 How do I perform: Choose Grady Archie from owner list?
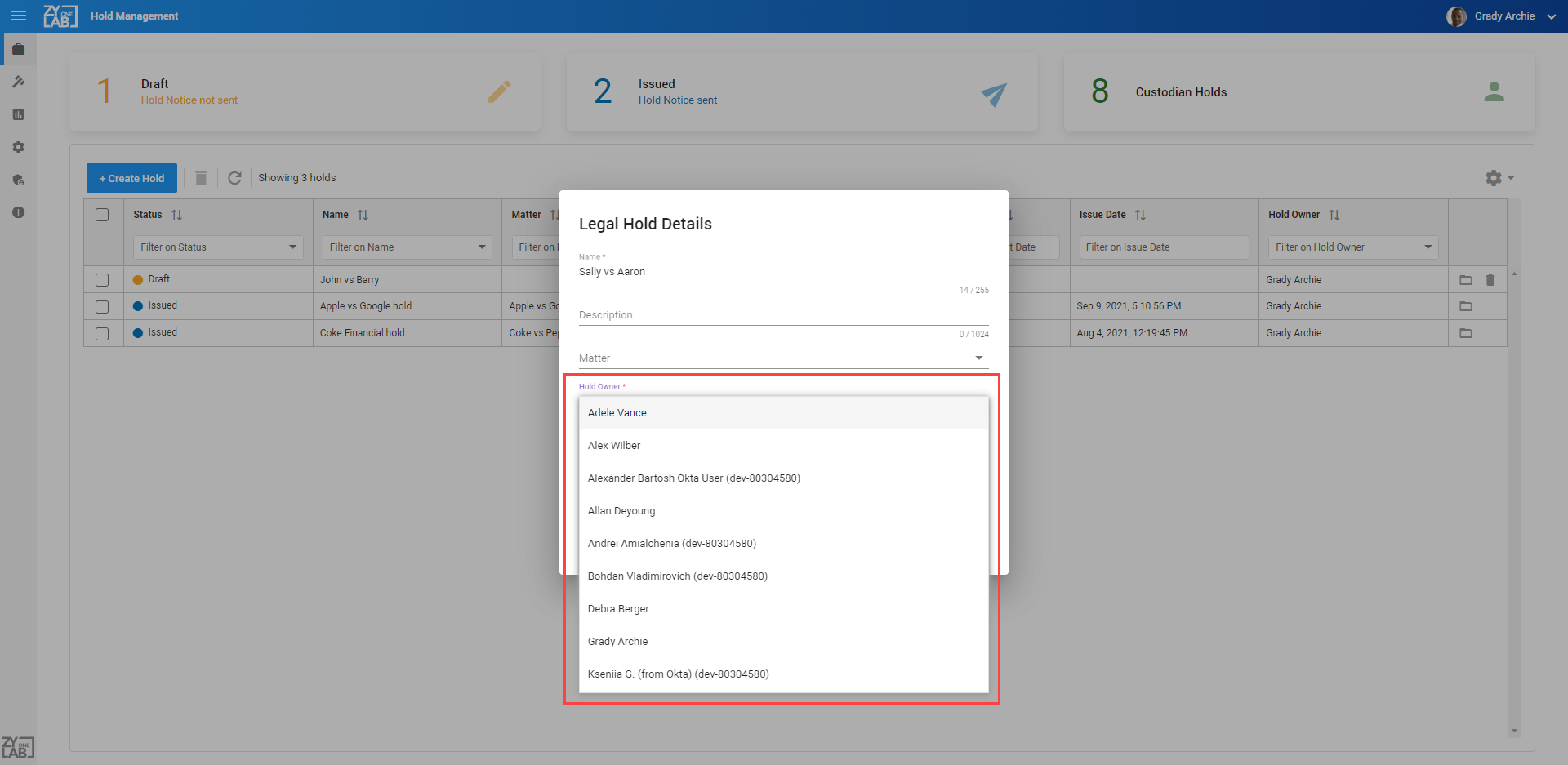(x=617, y=642)
